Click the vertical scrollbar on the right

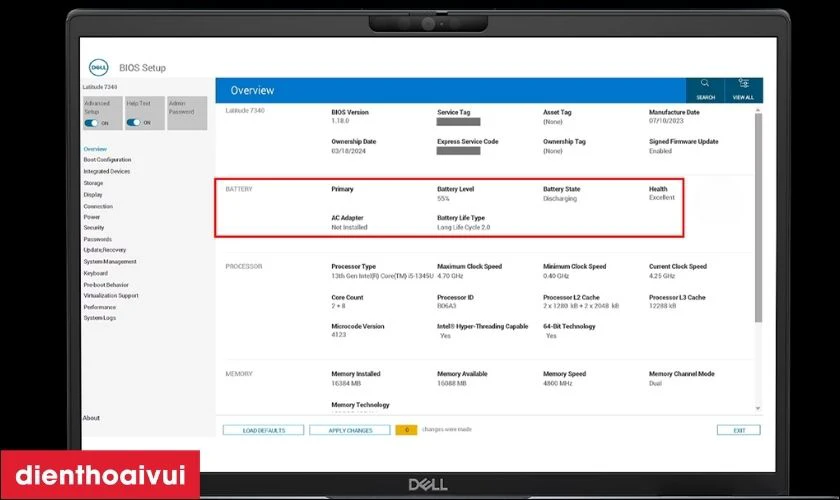click(757, 220)
